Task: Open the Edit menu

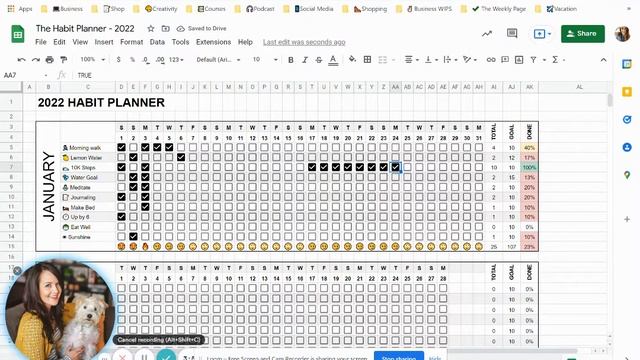Action: (59, 42)
